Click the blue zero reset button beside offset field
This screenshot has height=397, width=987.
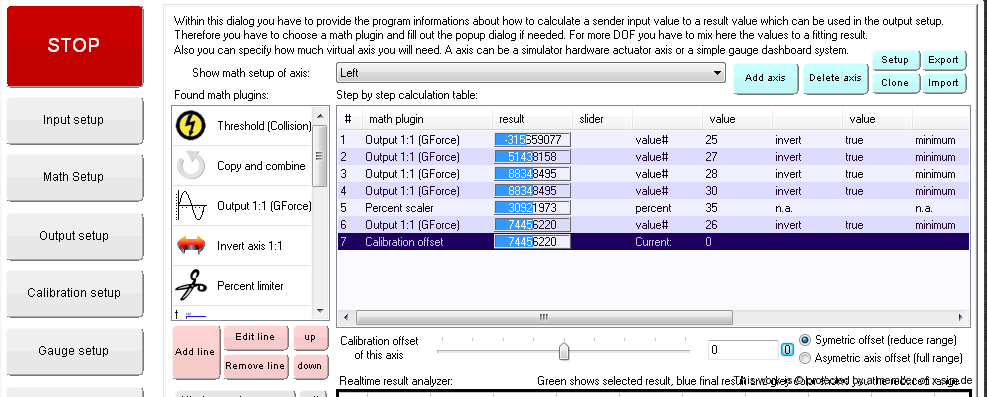coord(787,350)
